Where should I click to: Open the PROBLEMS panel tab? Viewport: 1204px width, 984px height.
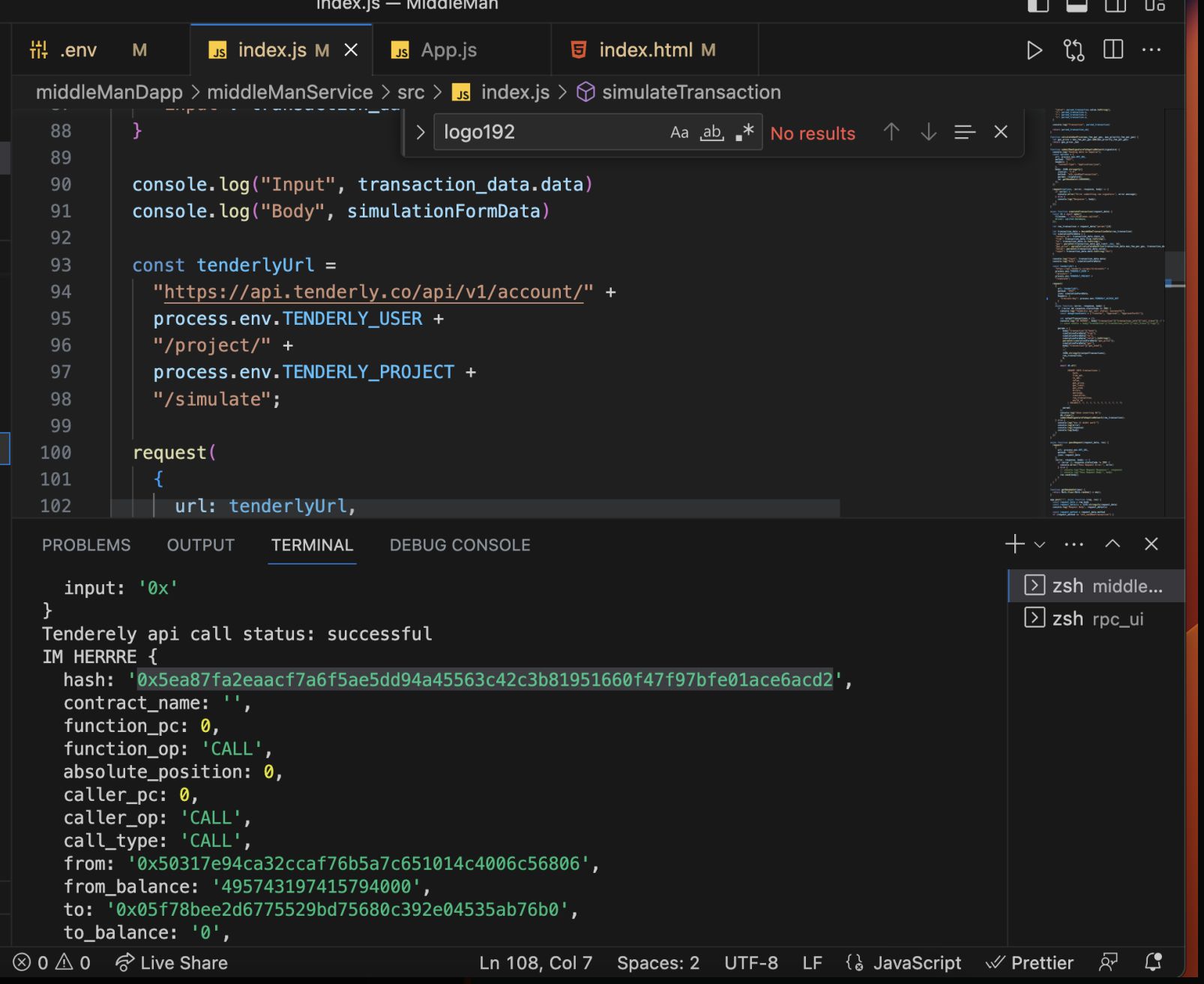tap(86, 545)
